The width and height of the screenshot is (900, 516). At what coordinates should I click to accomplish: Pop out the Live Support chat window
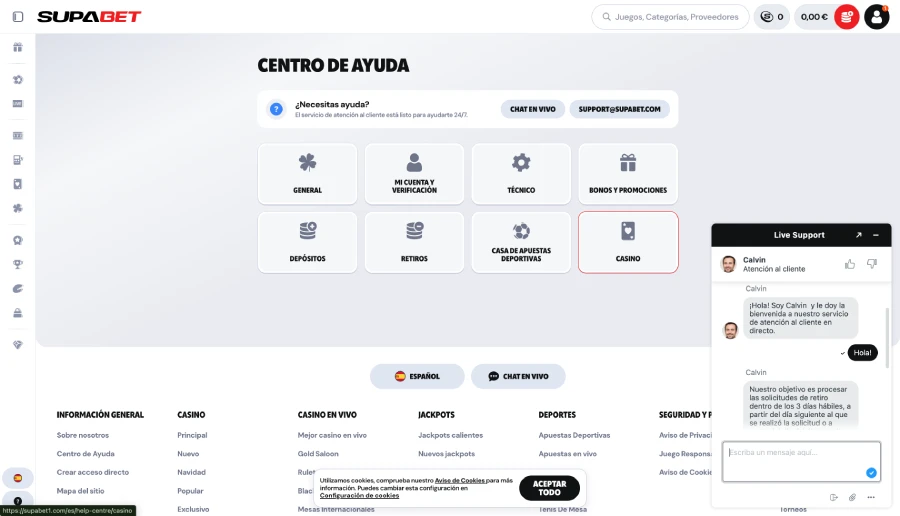(x=859, y=235)
